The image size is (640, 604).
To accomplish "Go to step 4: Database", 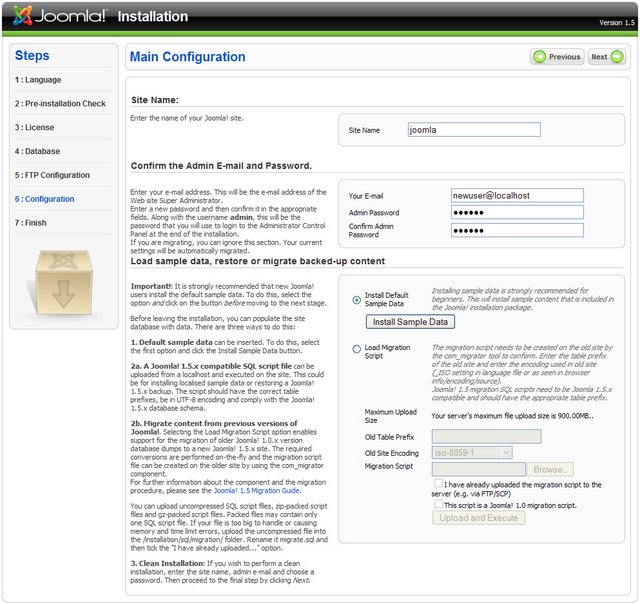I will pos(37,151).
